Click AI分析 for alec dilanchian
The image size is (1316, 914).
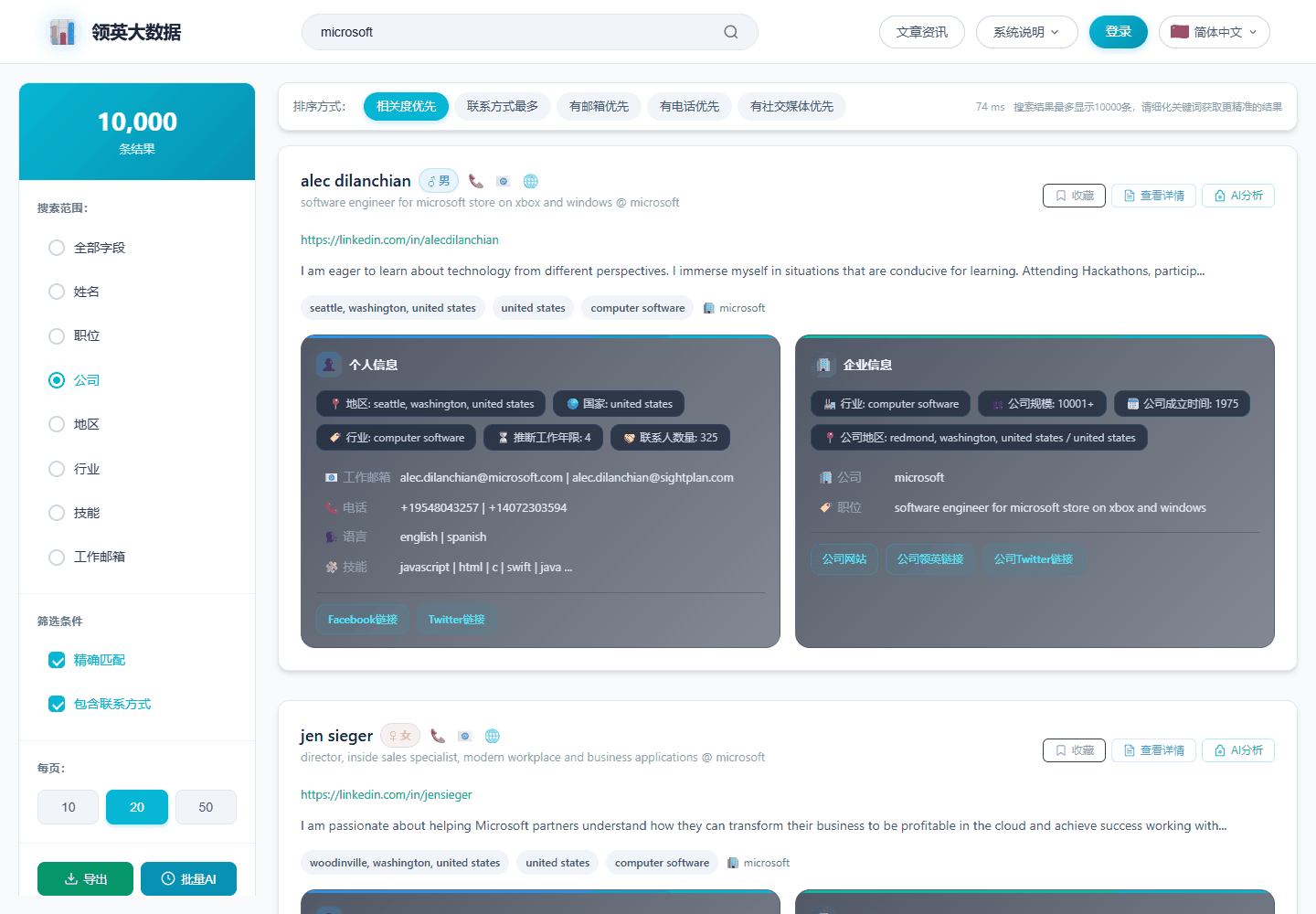[1238, 196]
